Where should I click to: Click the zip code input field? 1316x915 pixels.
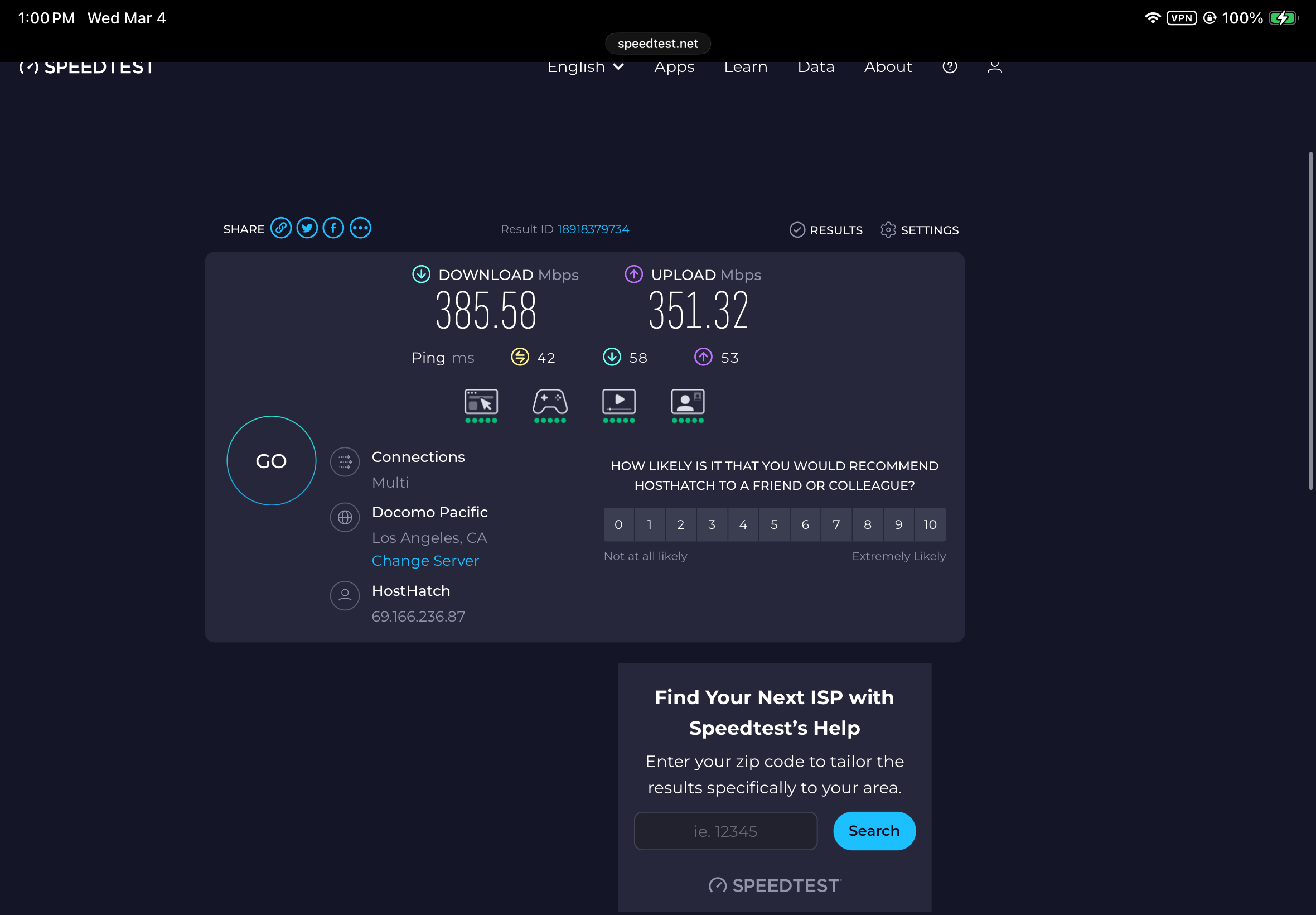tap(725, 831)
